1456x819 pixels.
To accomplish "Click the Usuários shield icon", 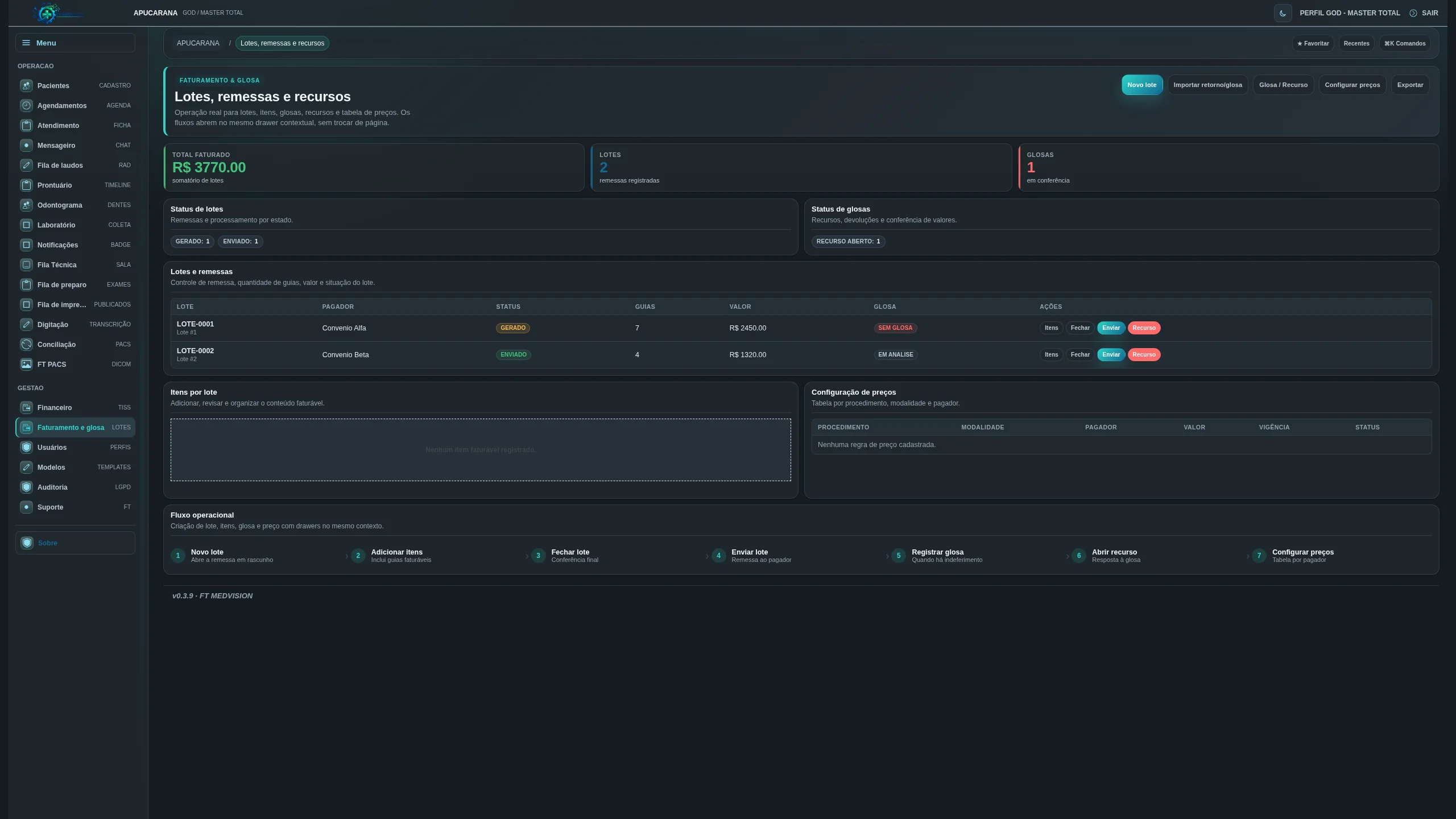I will 26,448.
